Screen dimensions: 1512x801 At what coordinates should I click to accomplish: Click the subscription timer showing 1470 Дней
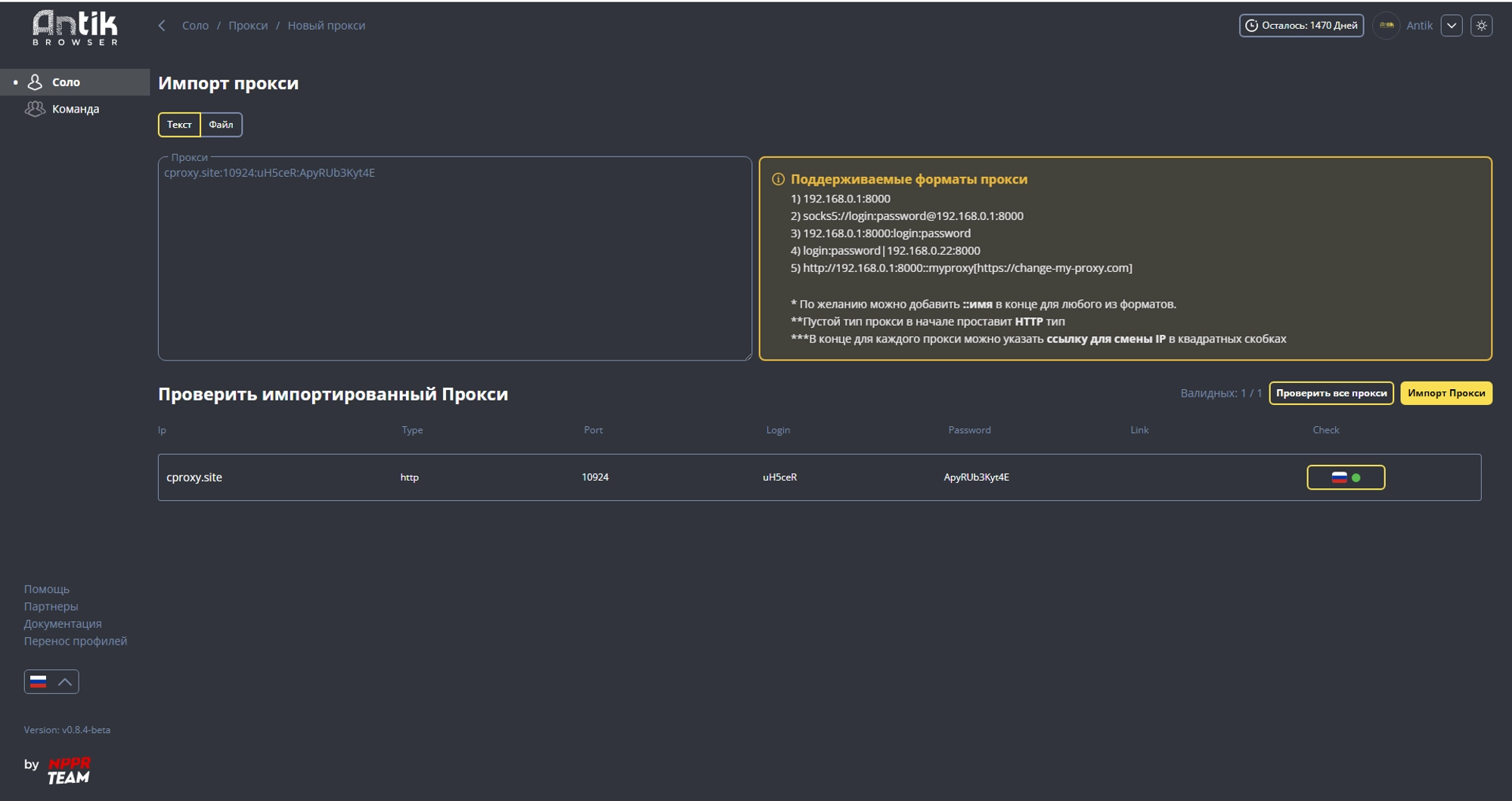pyautogui.click(x=1302, y=25)
